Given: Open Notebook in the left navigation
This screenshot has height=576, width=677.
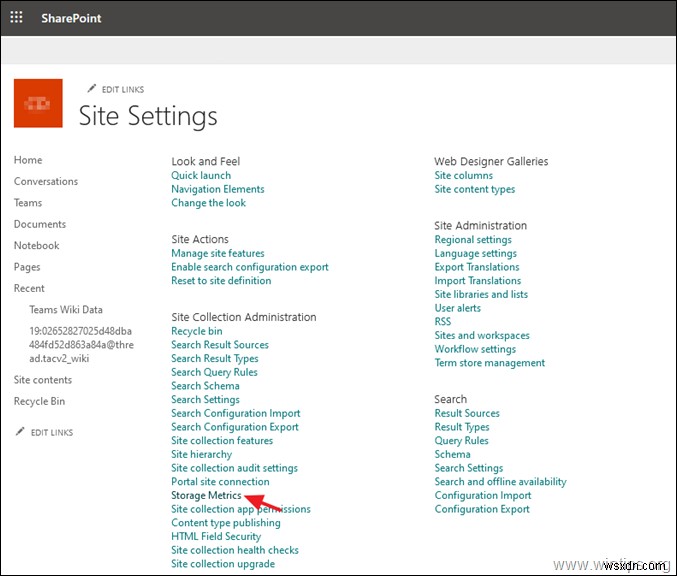Looking at the screenshot, I should [x=36, y=245].
